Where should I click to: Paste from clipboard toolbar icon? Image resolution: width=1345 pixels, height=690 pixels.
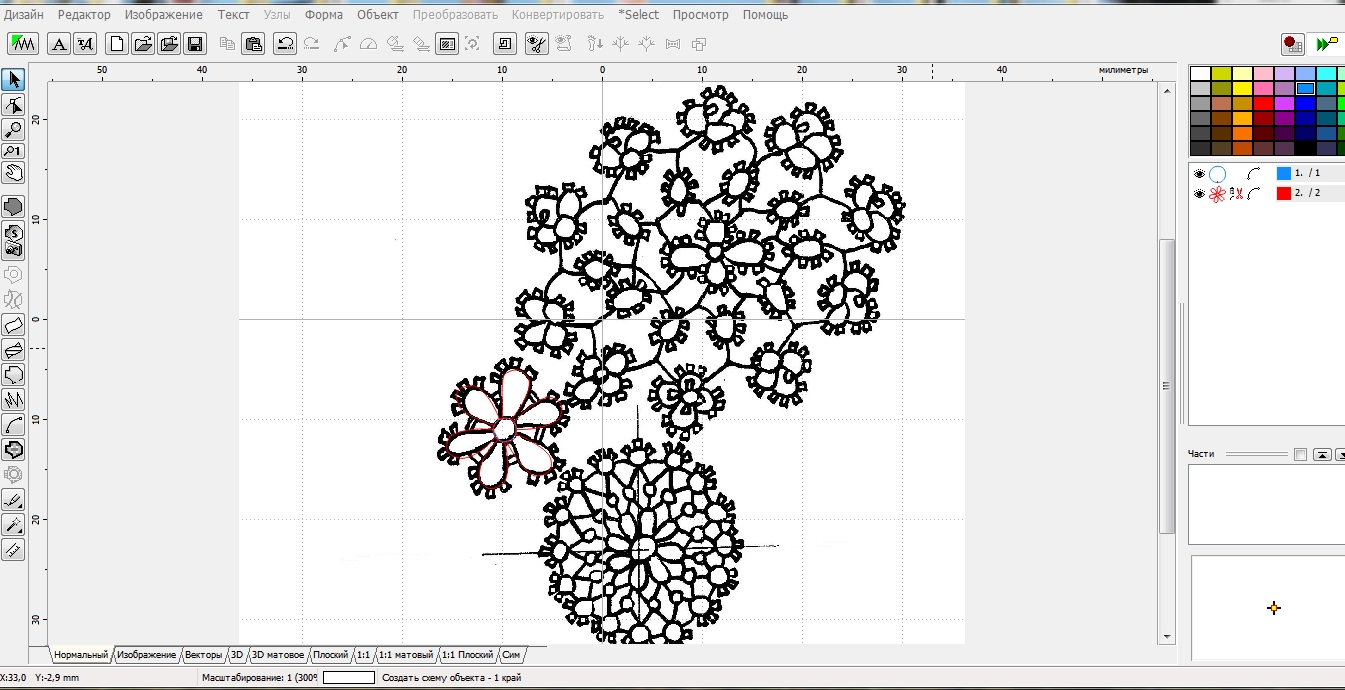point(254,44)
